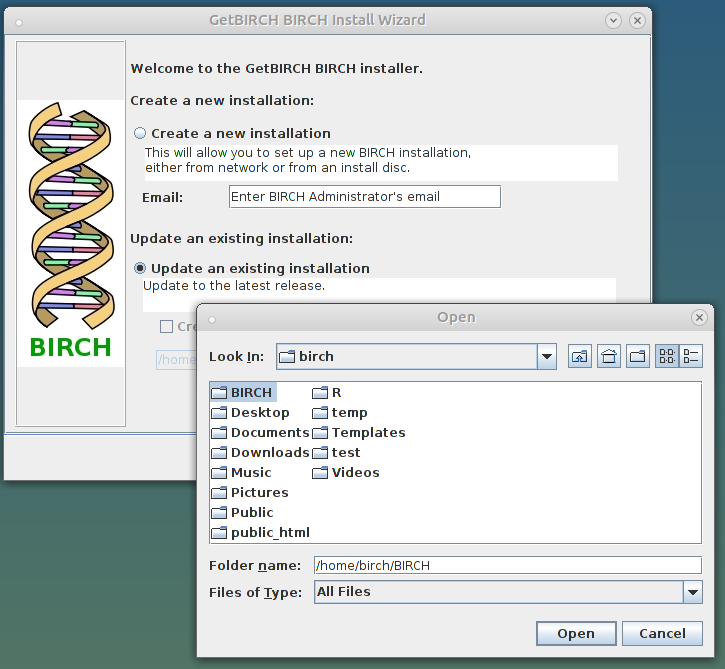Choose the Create a new installation option
This screenshot has width=725, height=669.
point(140,133)
